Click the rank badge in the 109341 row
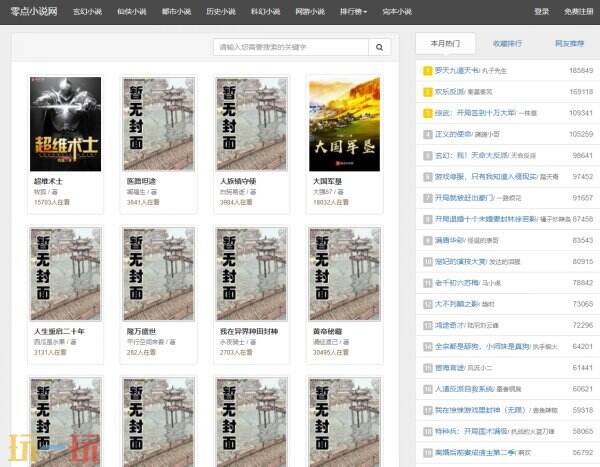600x467 pixels. pos(427,113)
